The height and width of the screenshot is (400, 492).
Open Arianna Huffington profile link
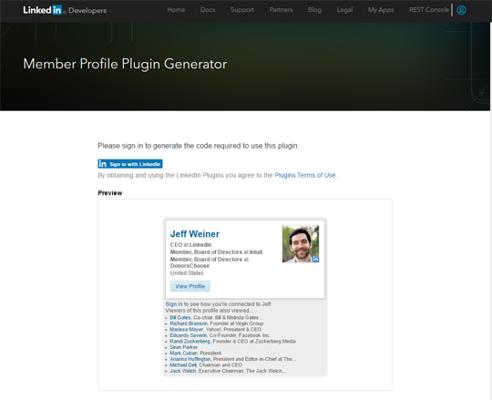tap(190, 359)
